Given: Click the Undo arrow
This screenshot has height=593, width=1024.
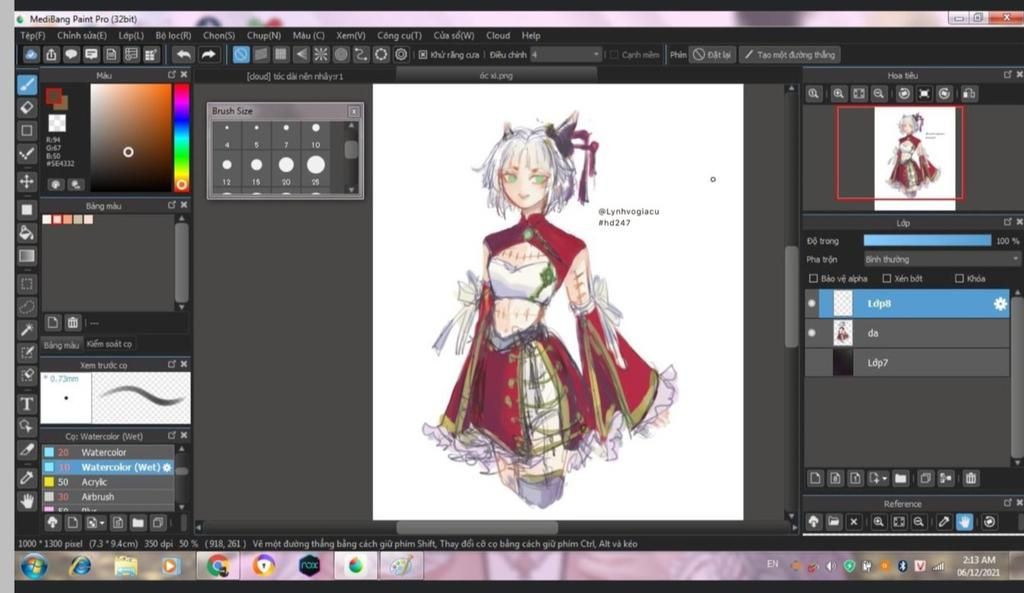Looking at the screenshot, I should (184, 55).
